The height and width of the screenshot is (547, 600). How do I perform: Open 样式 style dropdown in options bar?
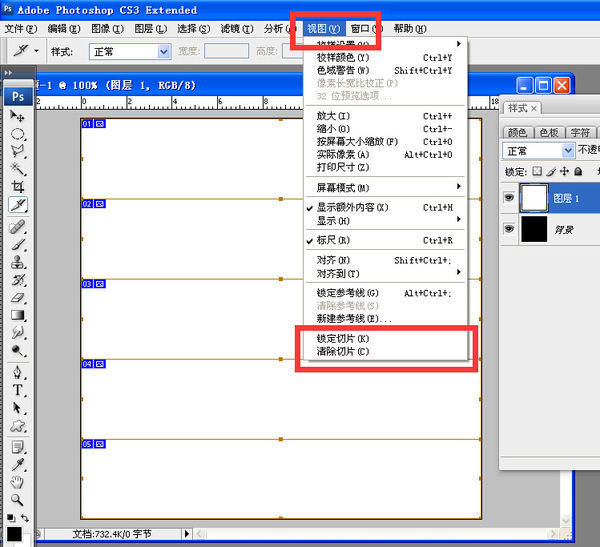pyautogui.click(x=130, y=51)
